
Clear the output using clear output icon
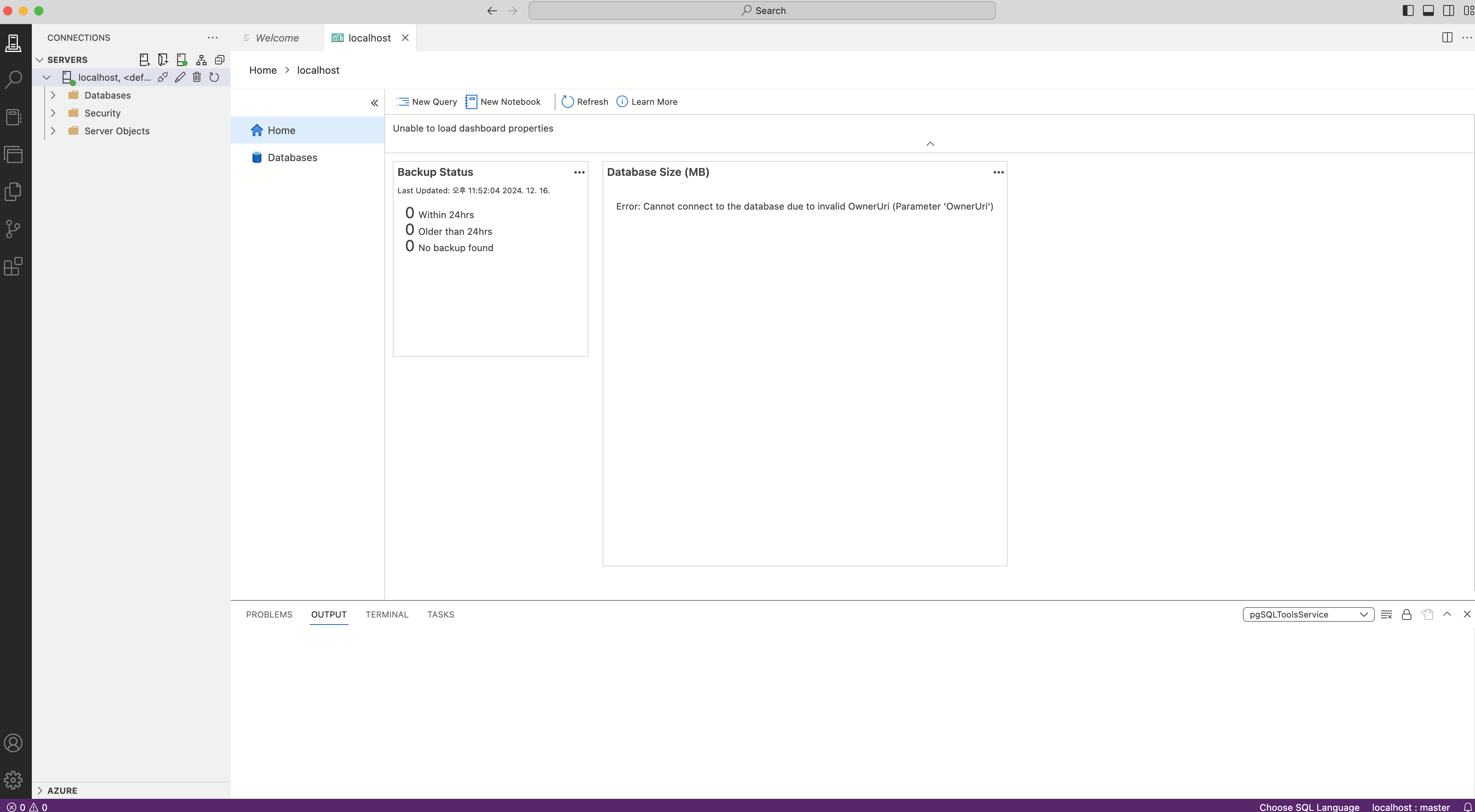[x=1386, y=614]
